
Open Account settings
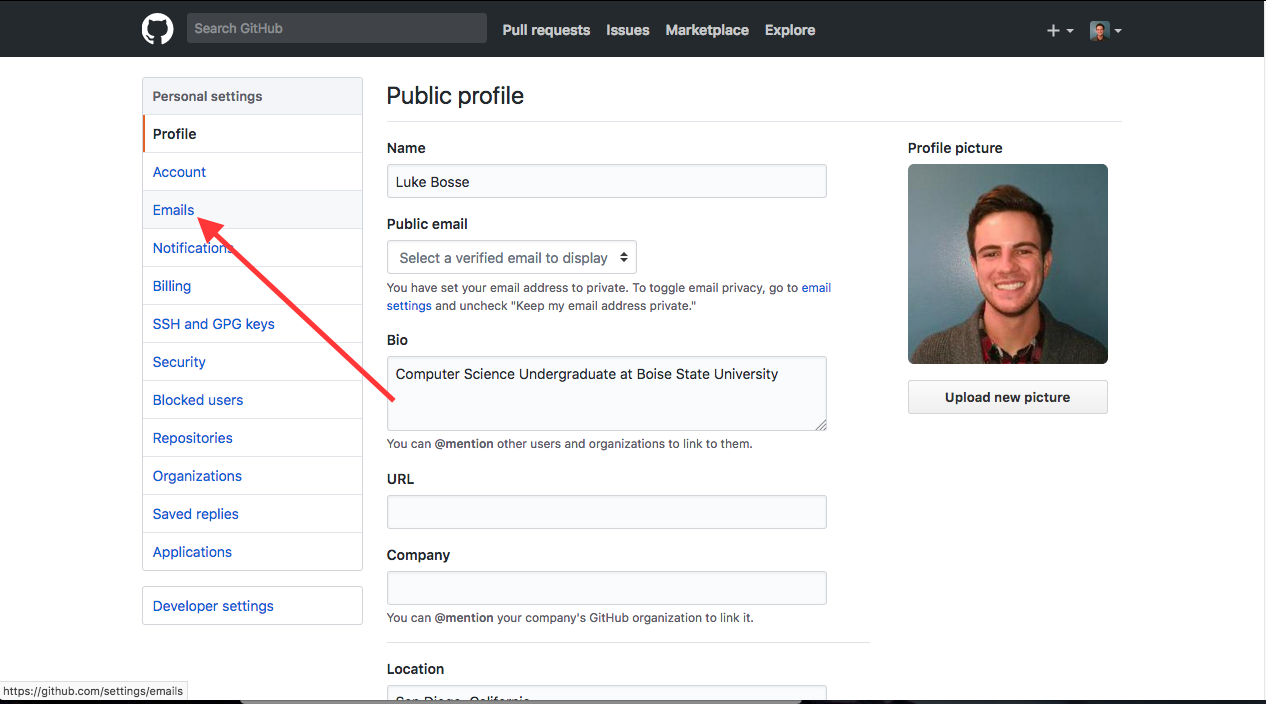click(x=253, y=172)
